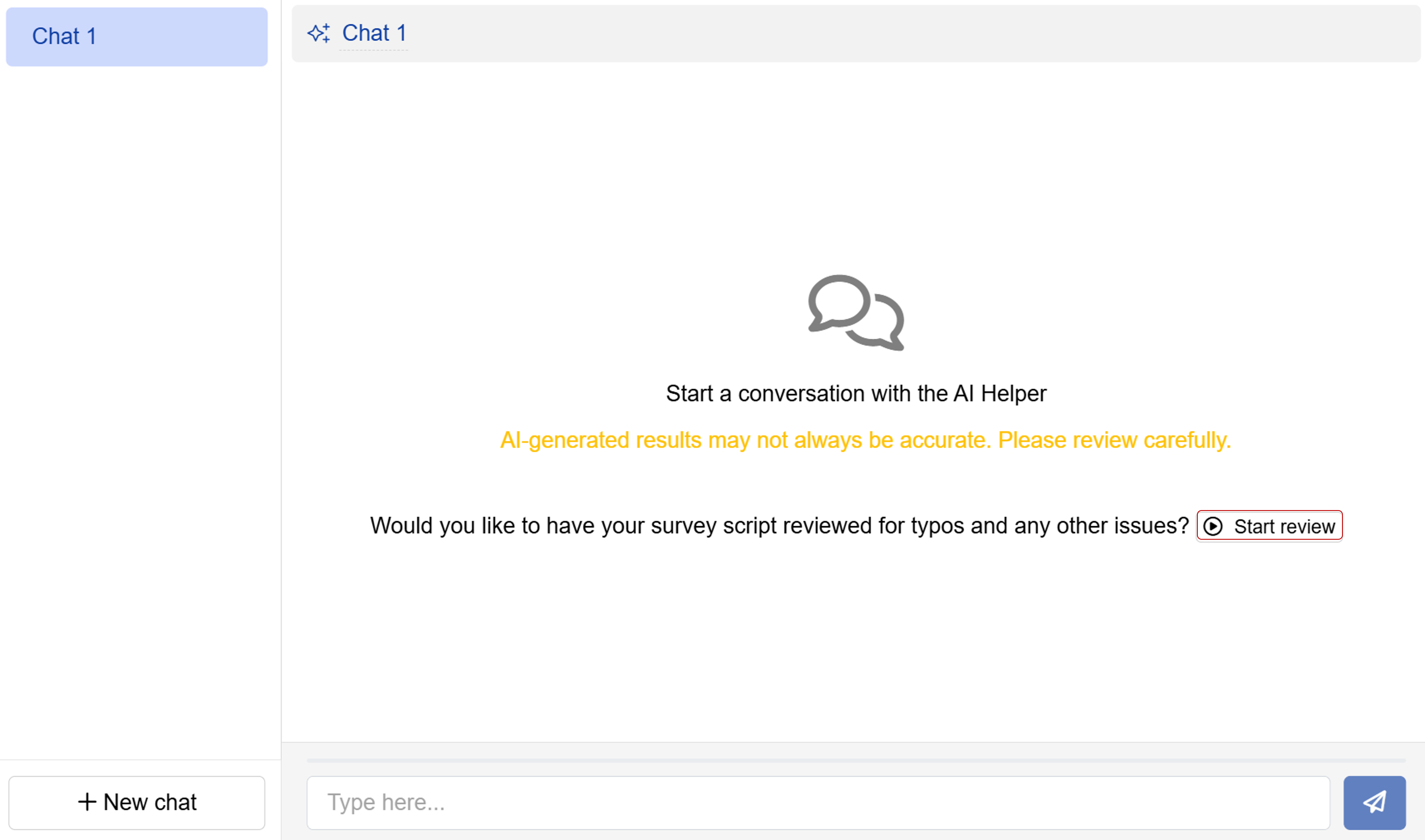Click the thin progress bar above input
This screenshot has height=840, width=1425.
(855, 760)
